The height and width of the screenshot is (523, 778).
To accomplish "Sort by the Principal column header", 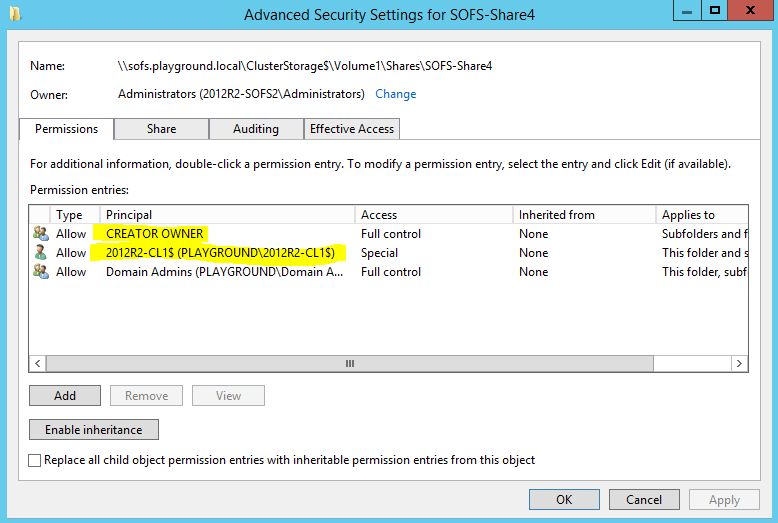I will click(x=228, y=215).
